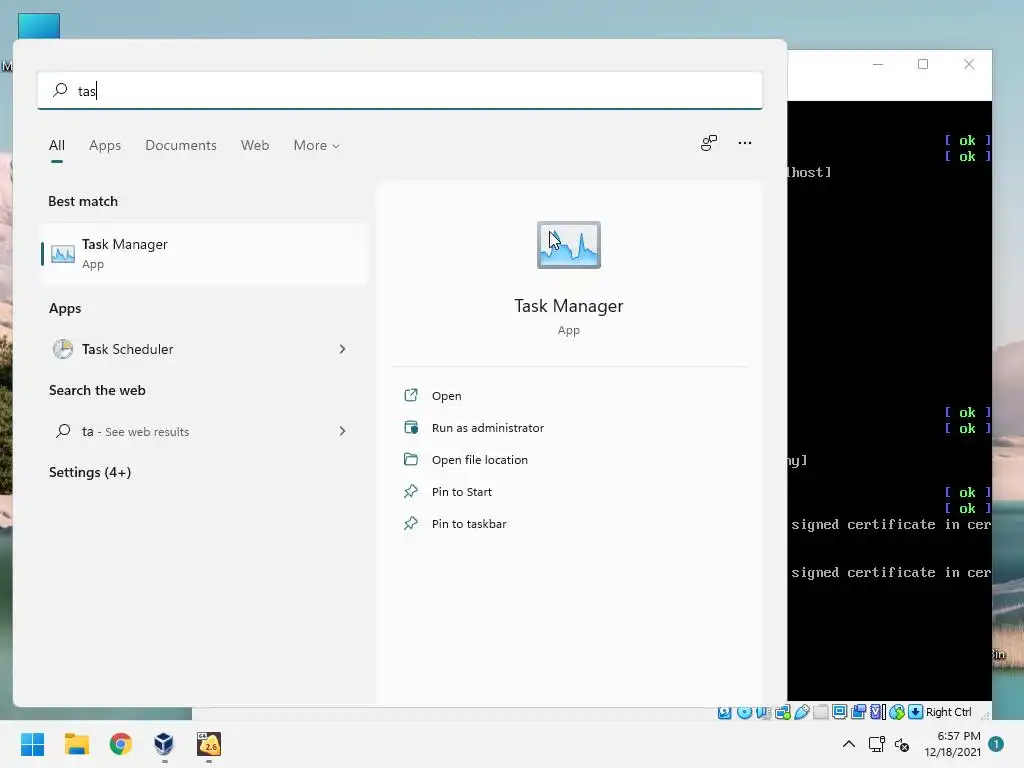Choose Pin to taskbar
Viewport: 1024px width, 768px height.
(469, 524)
